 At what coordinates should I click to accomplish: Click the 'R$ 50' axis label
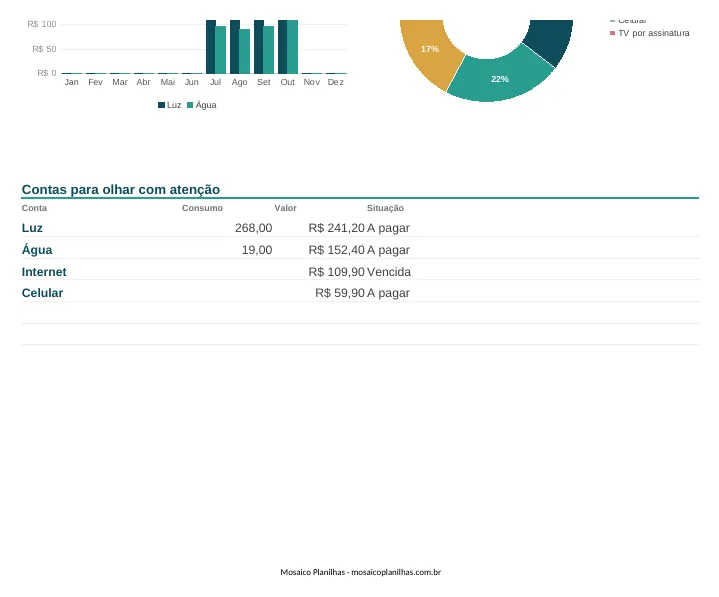[44, 49]
